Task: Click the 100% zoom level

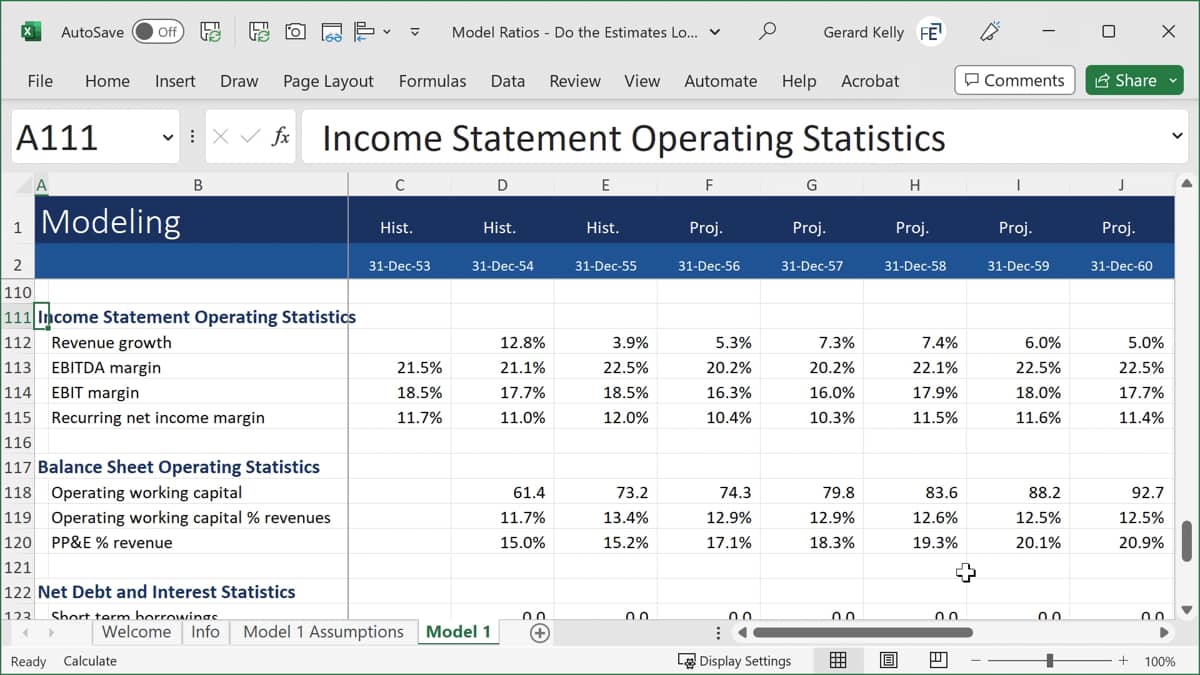Action: (1159, 661)
